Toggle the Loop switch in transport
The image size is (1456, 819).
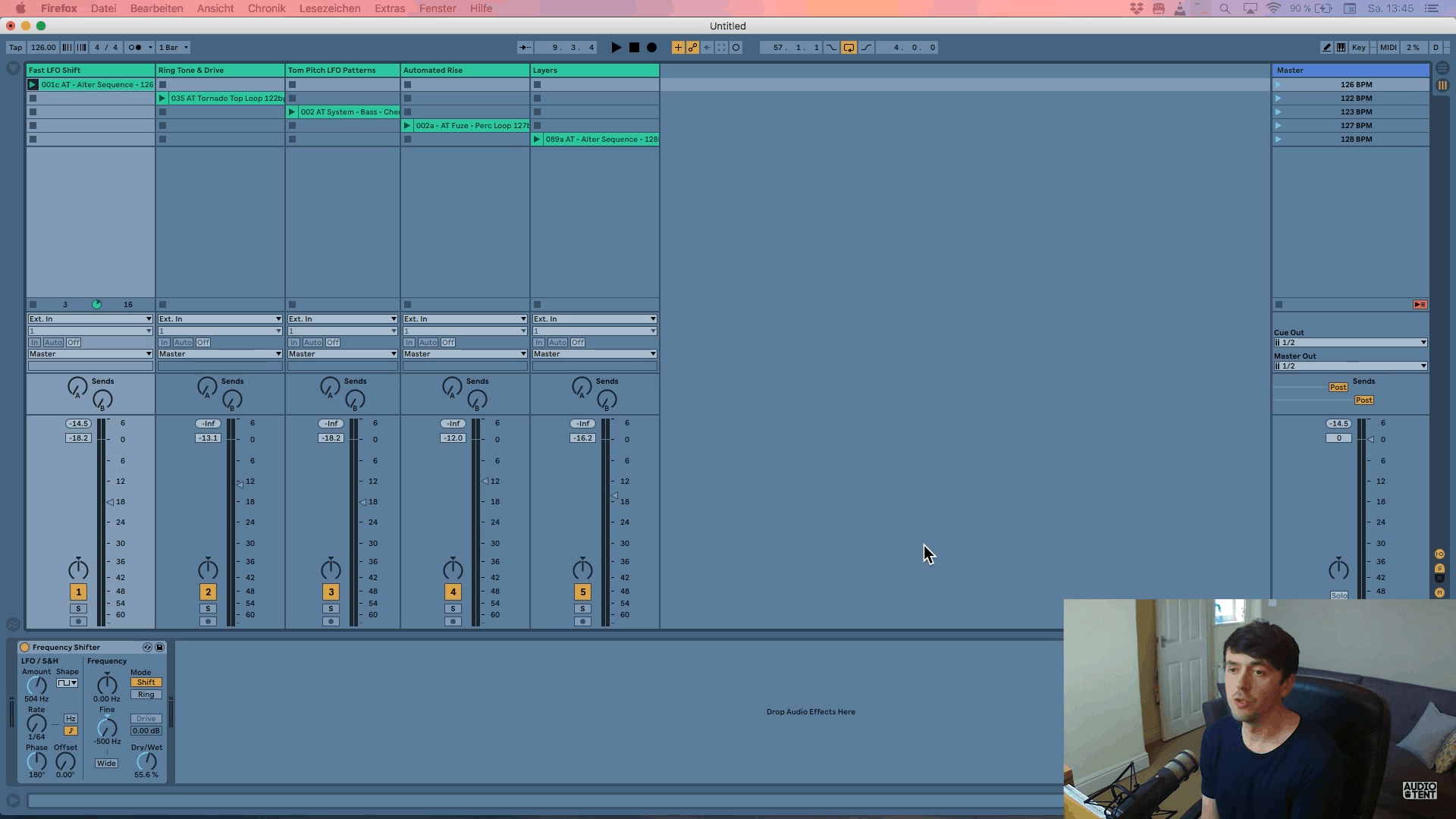(x=849, y=47)
